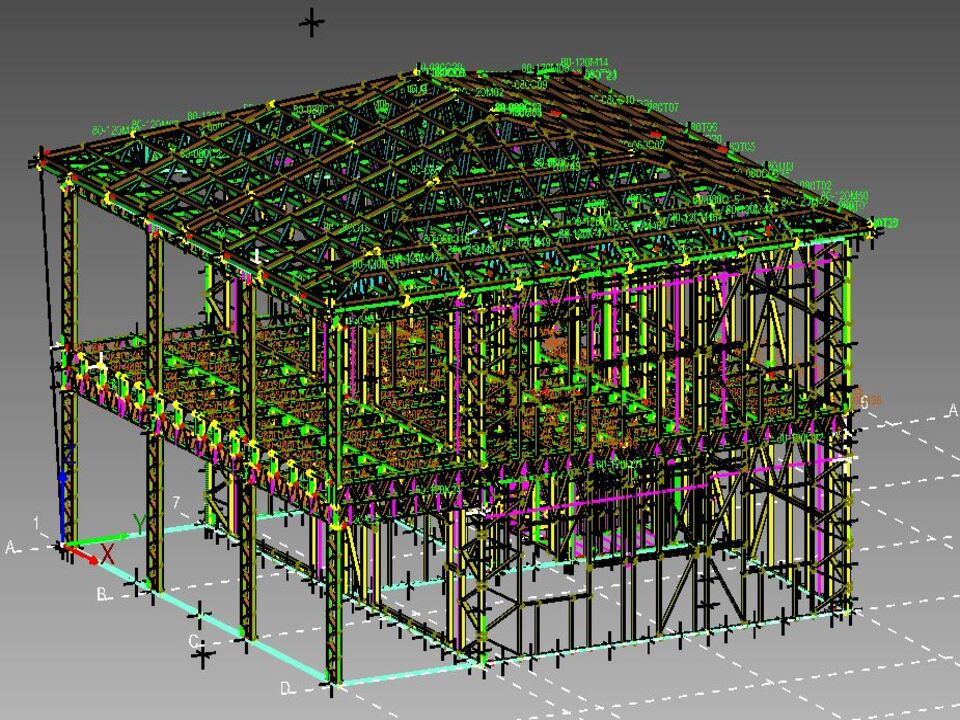Click the roof ridge peak node
Image resolution: width=960 pixels, height=720 pixels.
coord(418,72)
